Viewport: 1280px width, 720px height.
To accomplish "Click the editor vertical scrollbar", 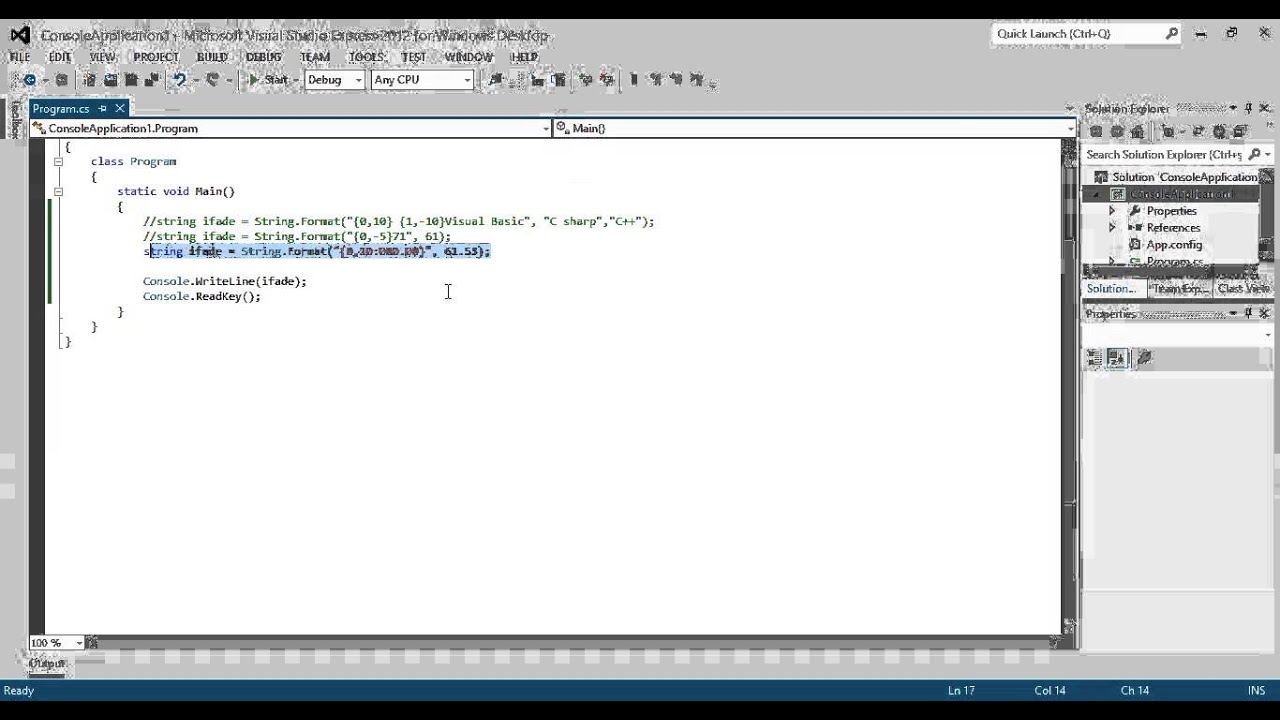I will [x=1069, y=385].
